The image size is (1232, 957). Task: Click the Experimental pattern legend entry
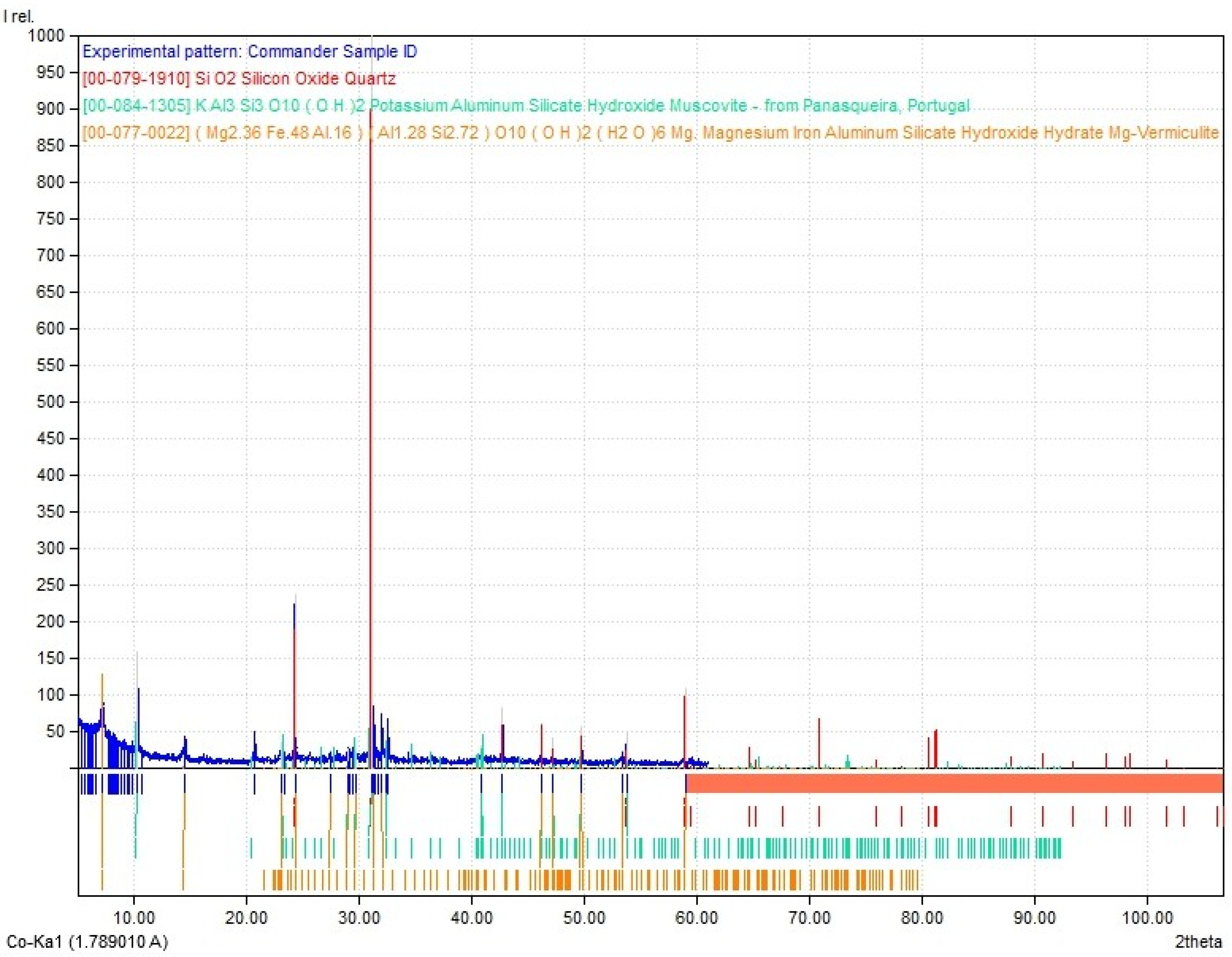tap(249, 52)
